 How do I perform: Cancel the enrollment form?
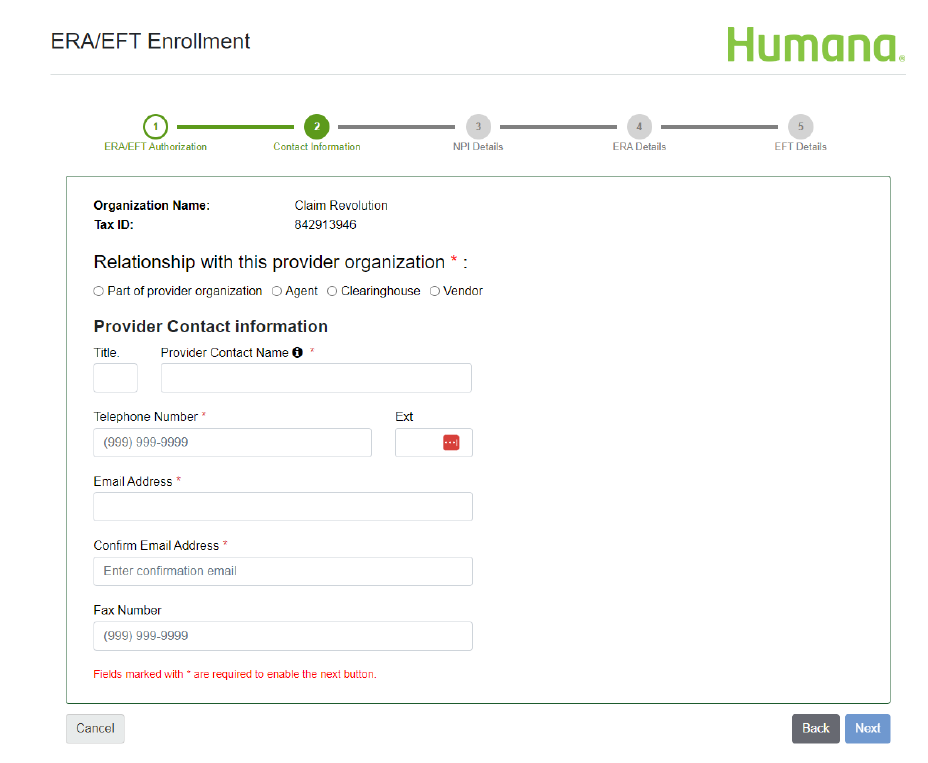coord(94,728)
